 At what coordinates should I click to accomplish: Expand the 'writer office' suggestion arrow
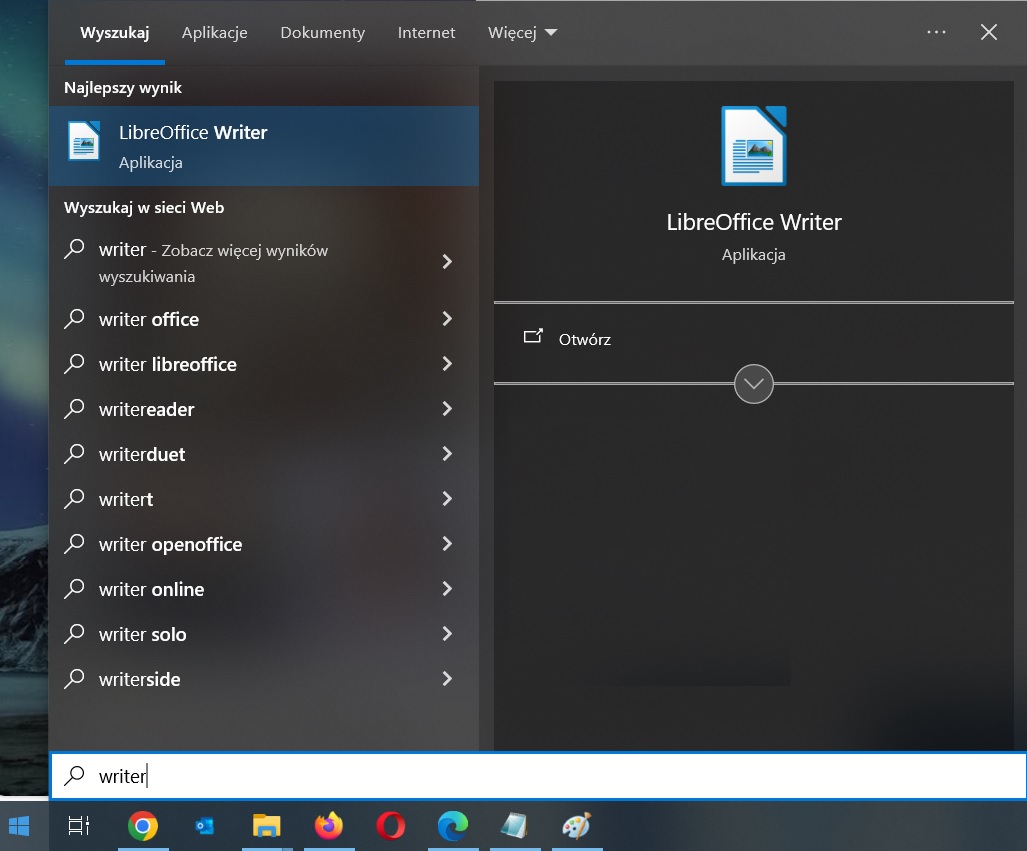(x=447, y=319)
